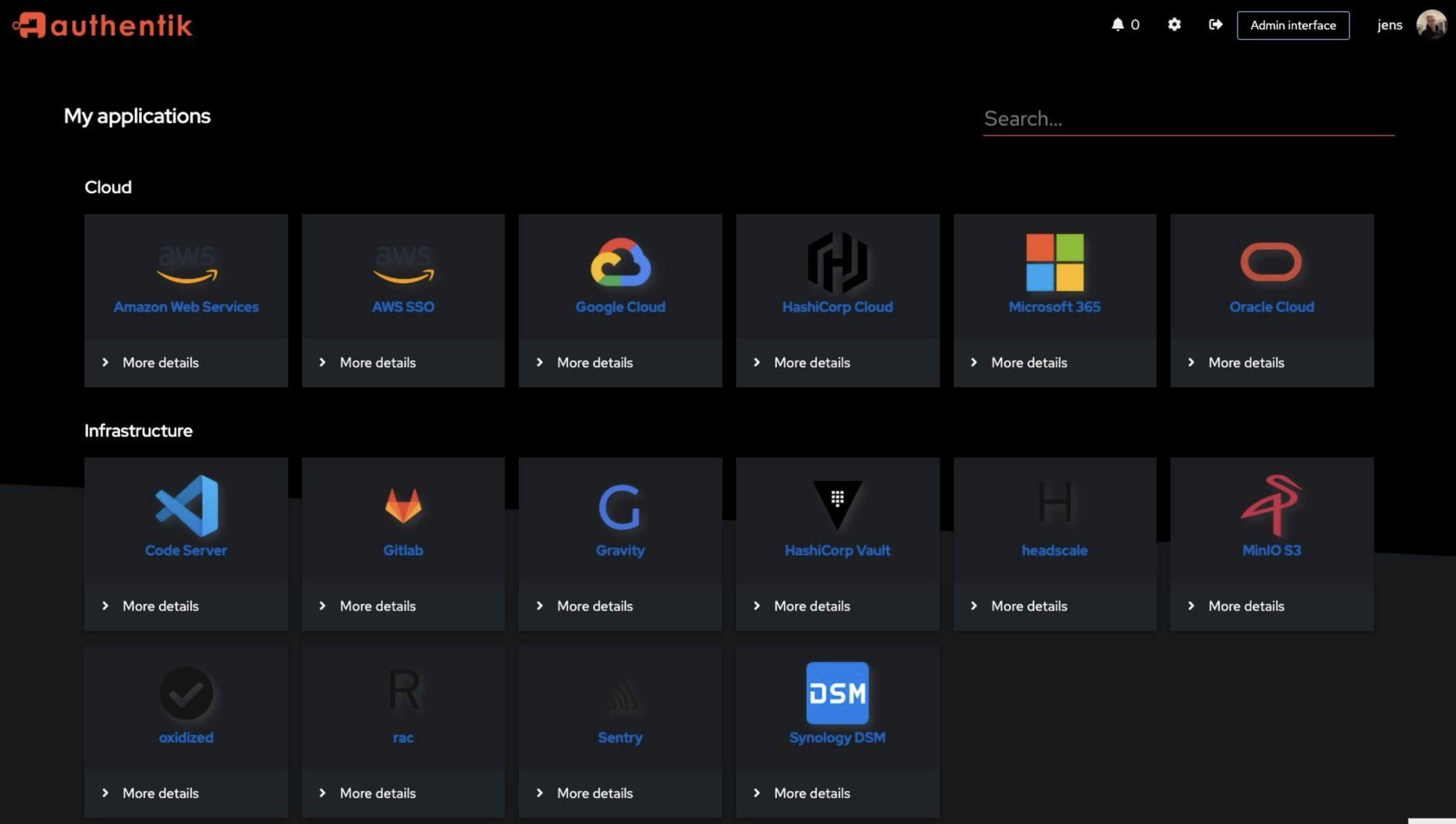Open the Google Cloud link

pos(621,307)
